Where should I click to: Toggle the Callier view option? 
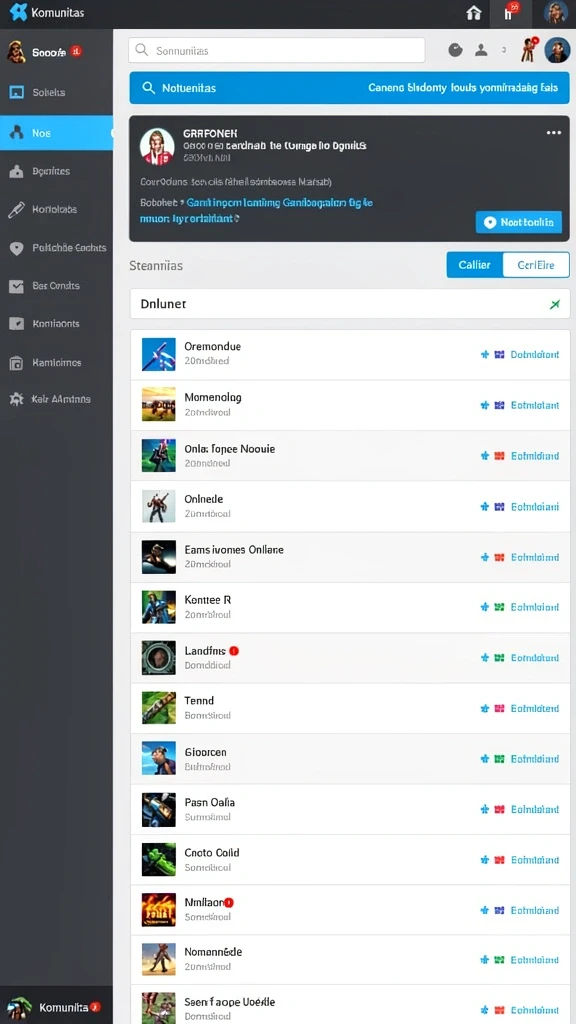pyautogui.click(x=475, y=265)
